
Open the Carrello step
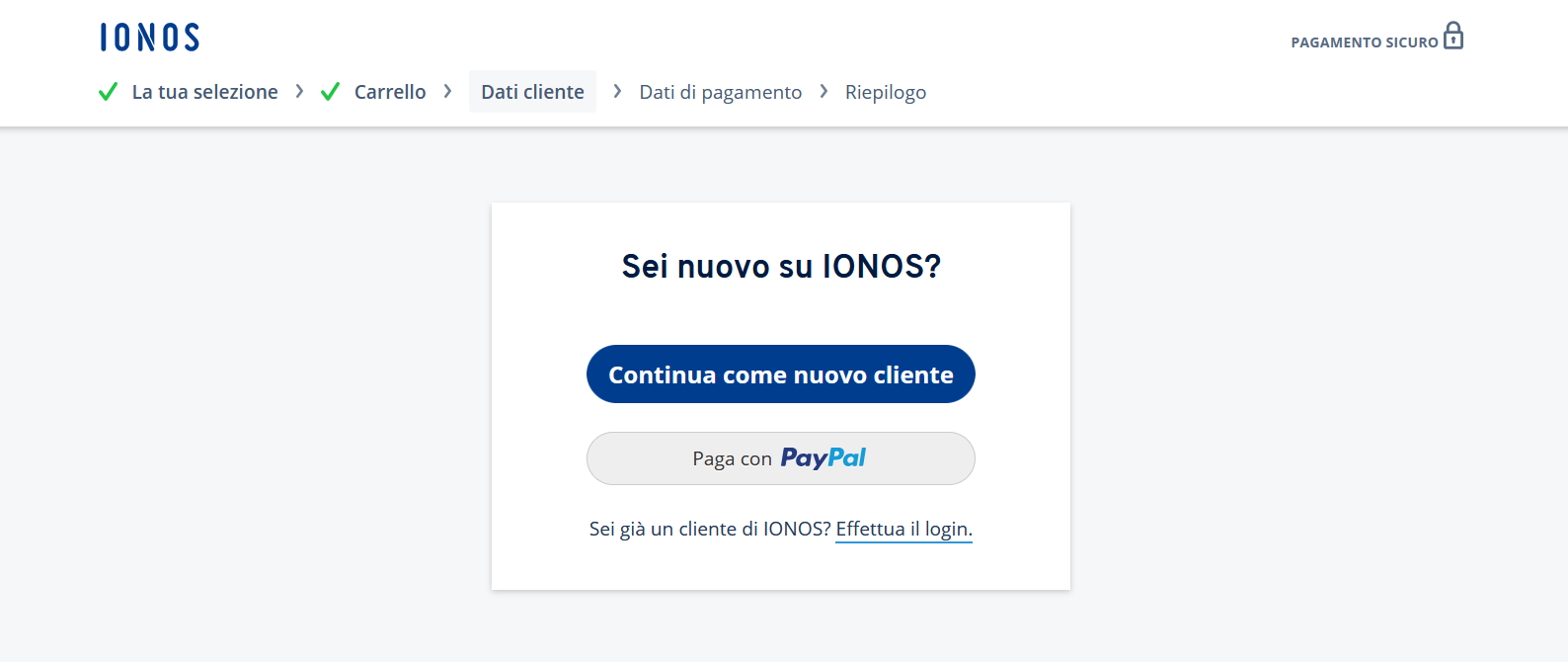coord(390,92)
